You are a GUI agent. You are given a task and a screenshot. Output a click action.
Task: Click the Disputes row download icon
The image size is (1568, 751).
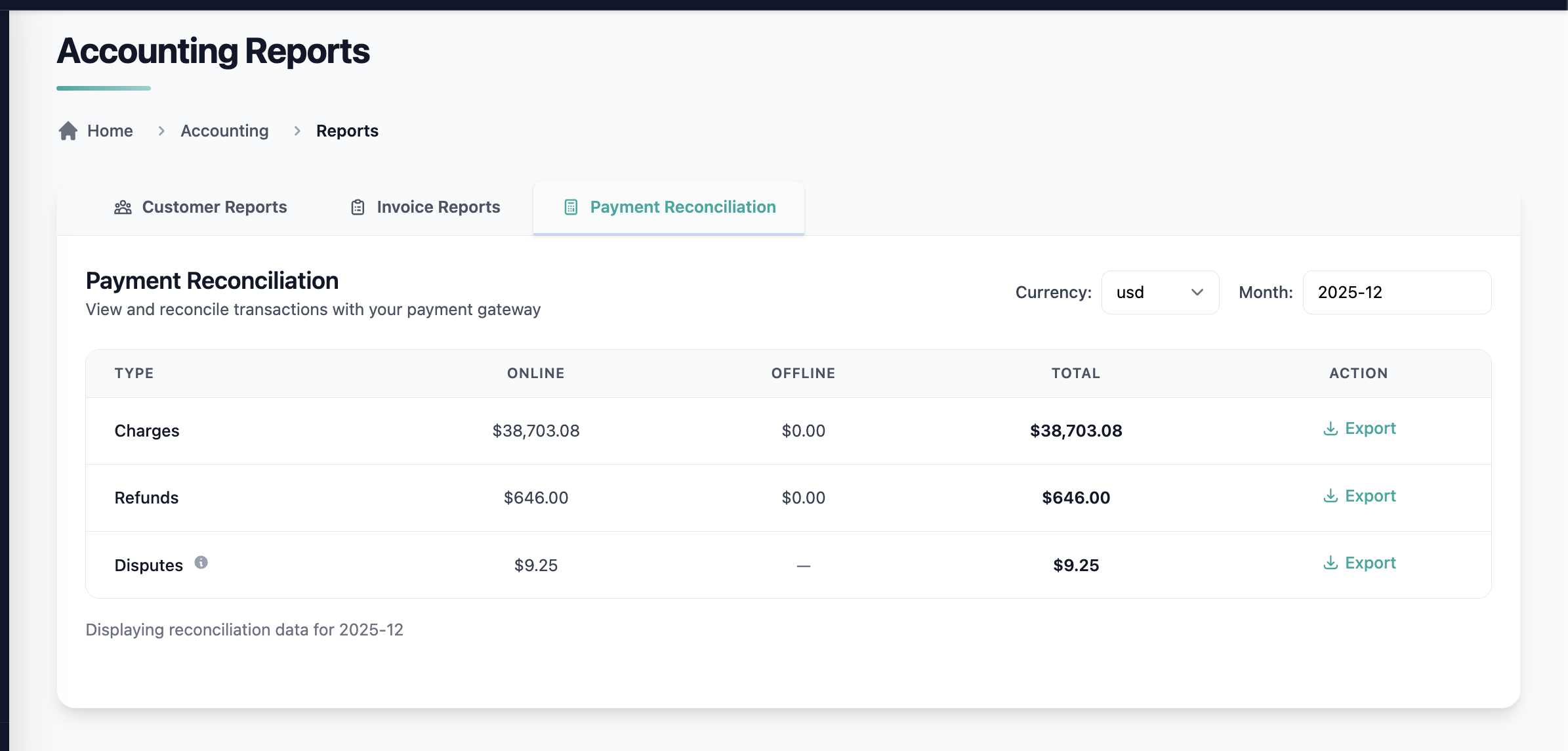1331,563
